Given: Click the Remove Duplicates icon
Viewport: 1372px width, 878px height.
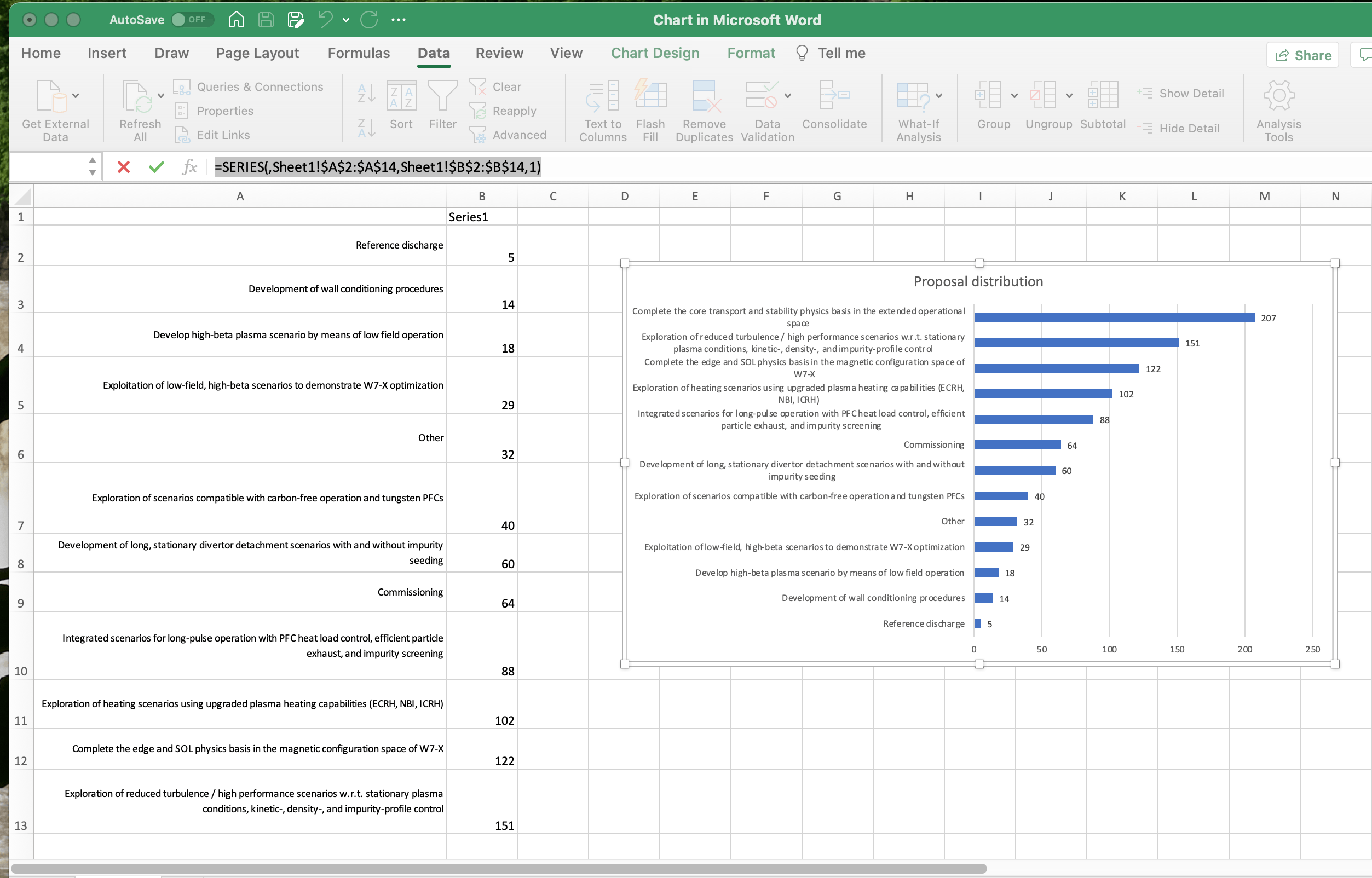Looking at the screenshot, I should coord(704,96).
